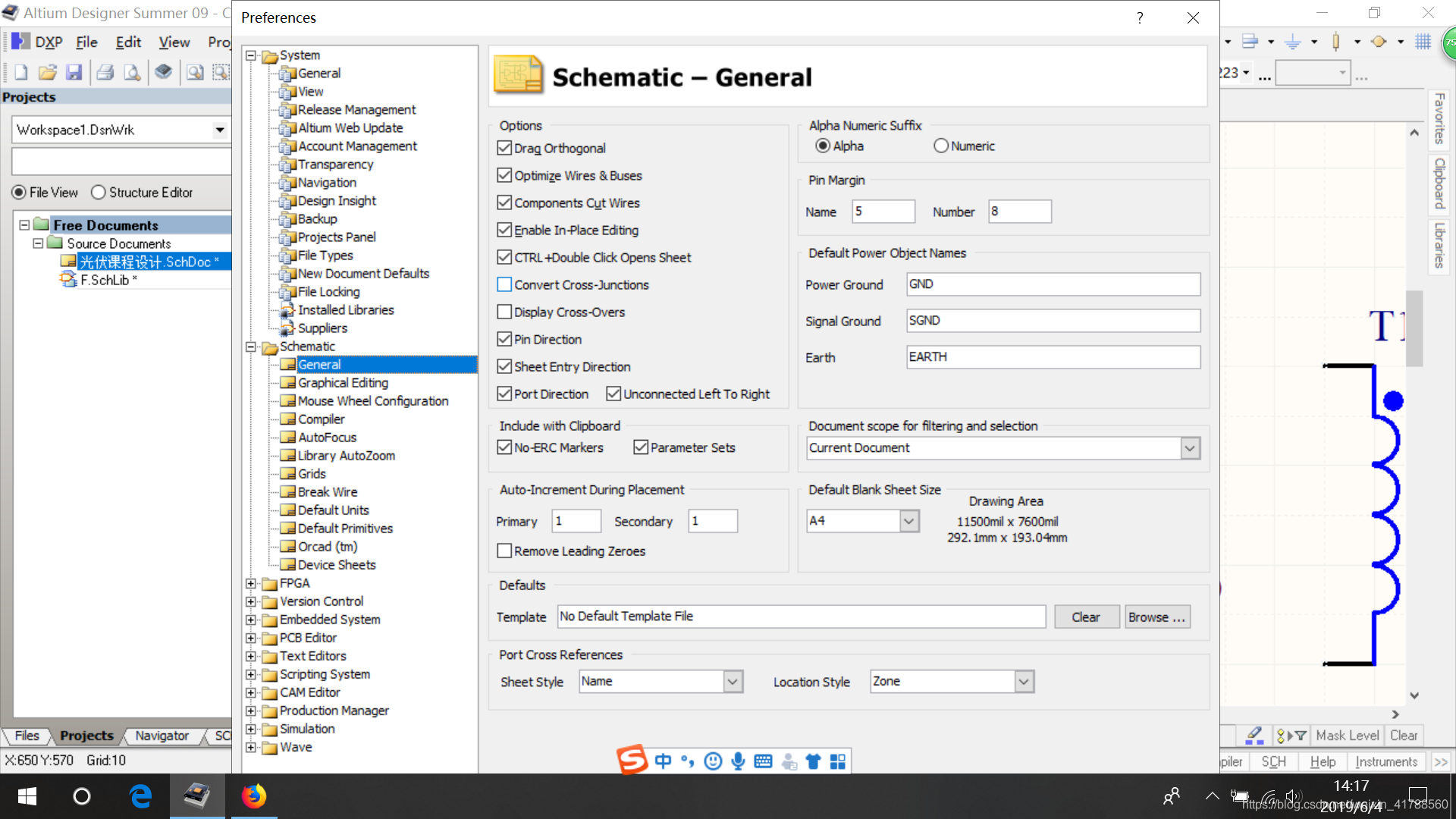Toggle Components Cut Wires checkbox
The image size is (1456, 819).
504,202
